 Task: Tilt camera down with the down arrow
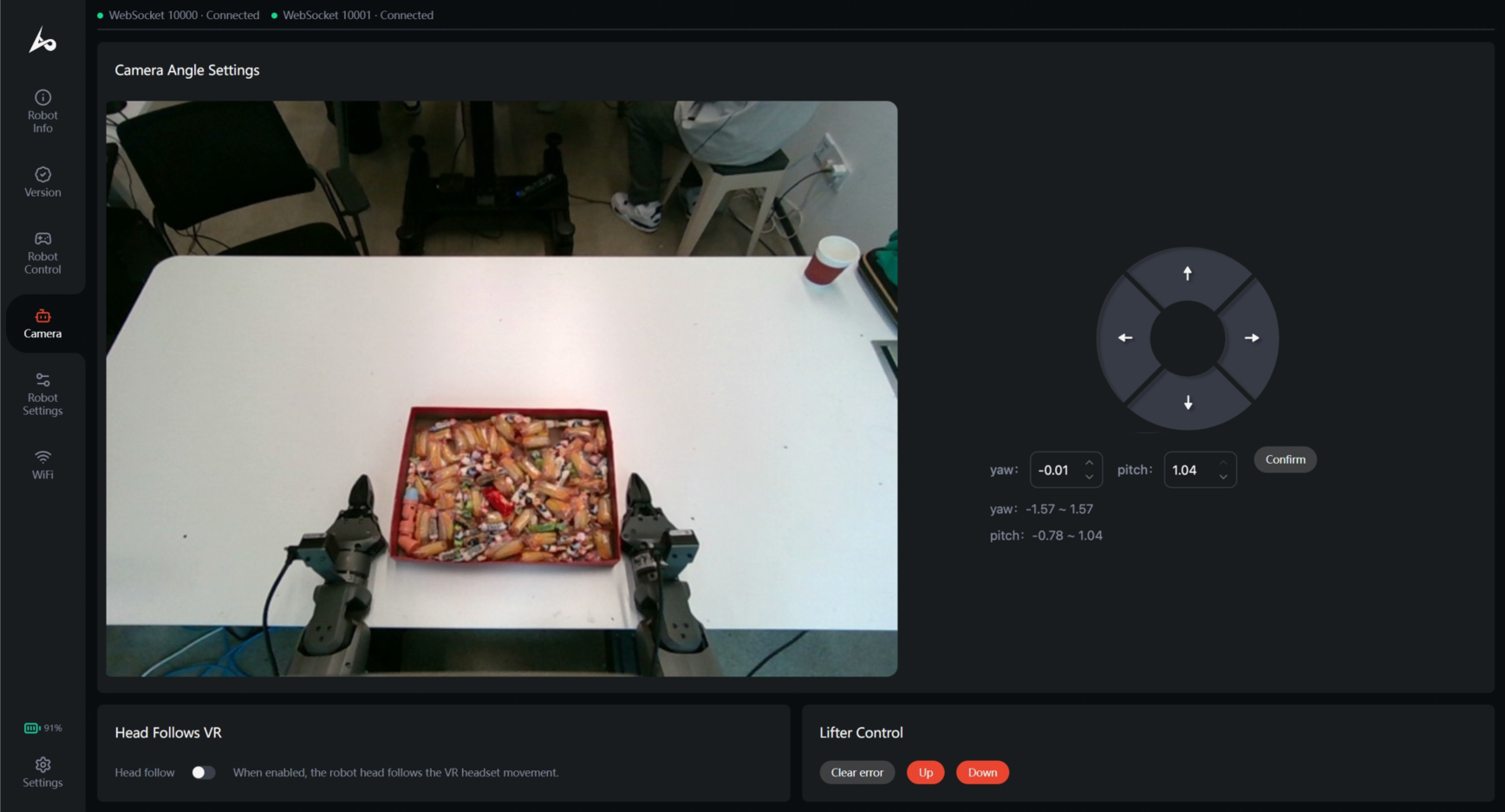[x=1188, y=403]
